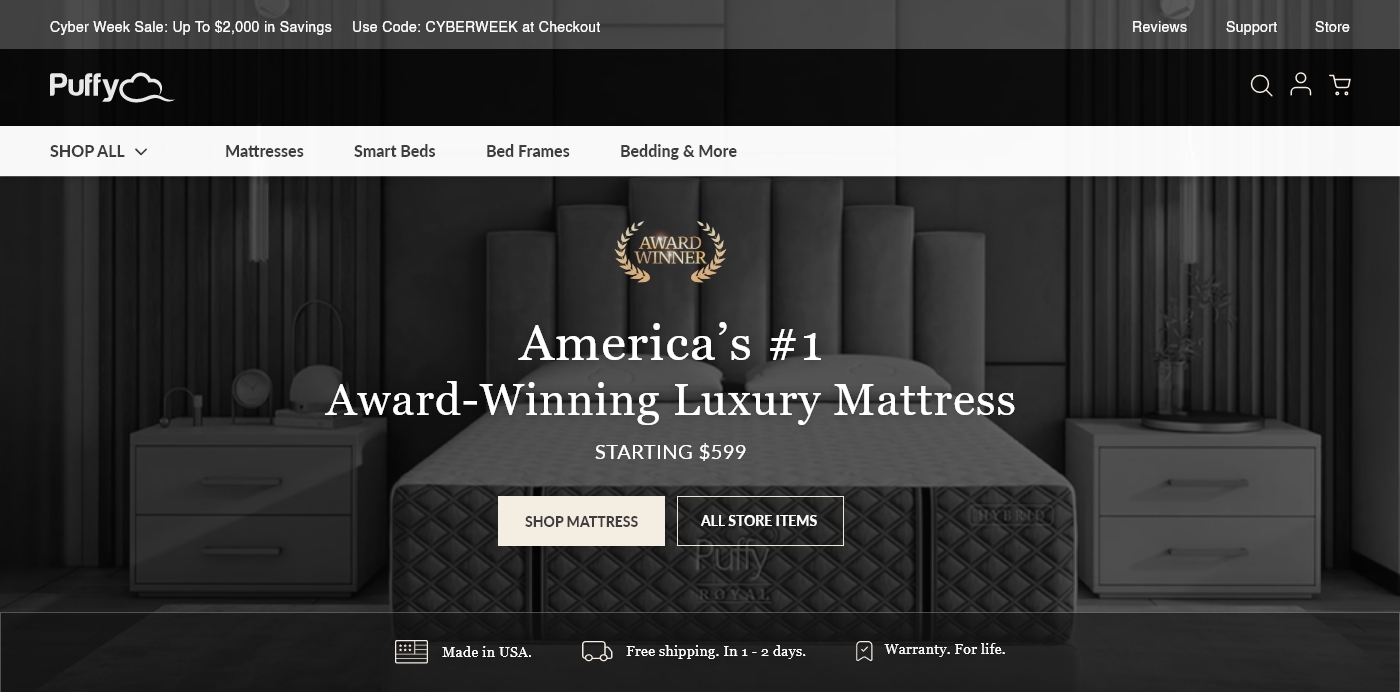Click 'Free shipping. In 1 - 2 days.' text
The height and width of the screenshot is (692, 1400).
click(716, 651)
